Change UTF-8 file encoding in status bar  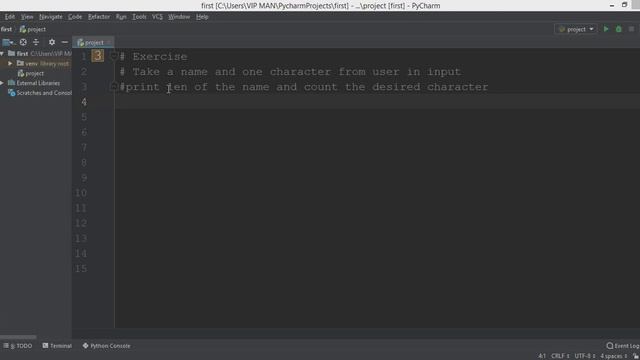pyautogui.click(x=584, y=356)
